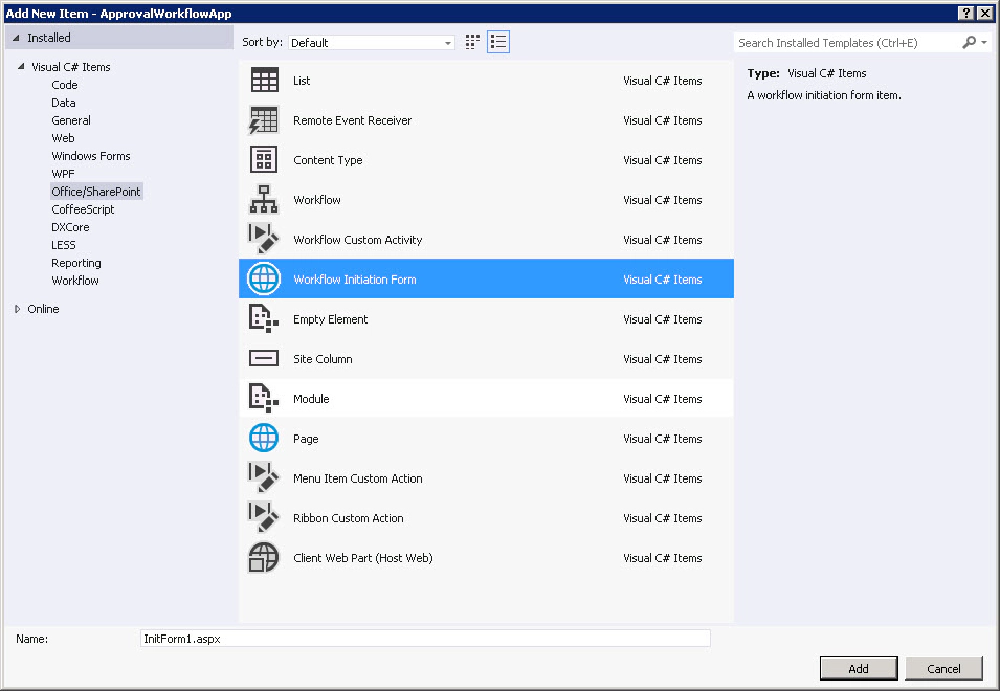Expand the Online templates node
This screenshot has height=691, width=1000.
(x=17, y=308)
